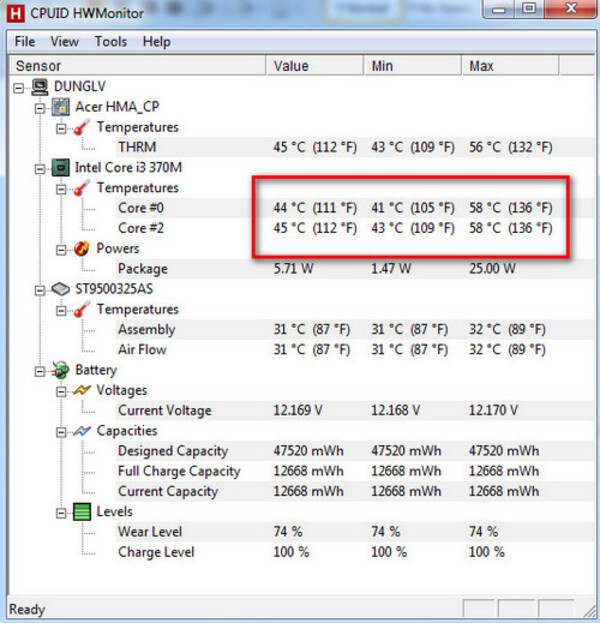Open the Help menu
This screenshot has height=623, width=600.
pos(157,41)
